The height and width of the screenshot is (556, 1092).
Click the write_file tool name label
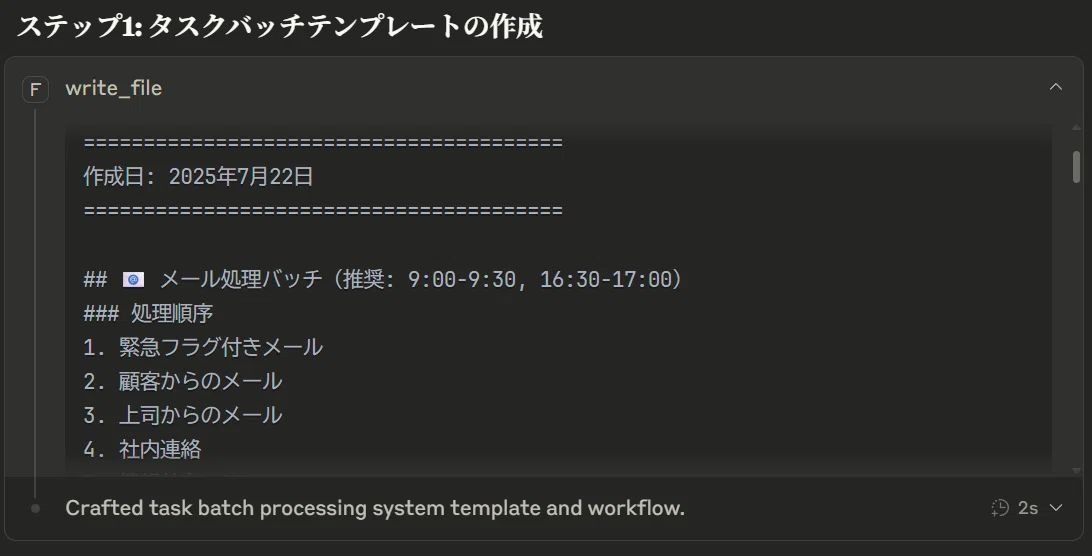[114, 88]
